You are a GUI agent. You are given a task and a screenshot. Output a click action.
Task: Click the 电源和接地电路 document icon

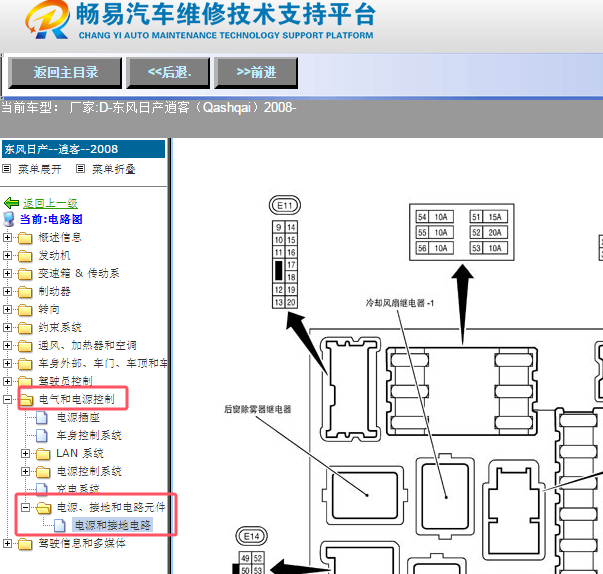[60, 526]
